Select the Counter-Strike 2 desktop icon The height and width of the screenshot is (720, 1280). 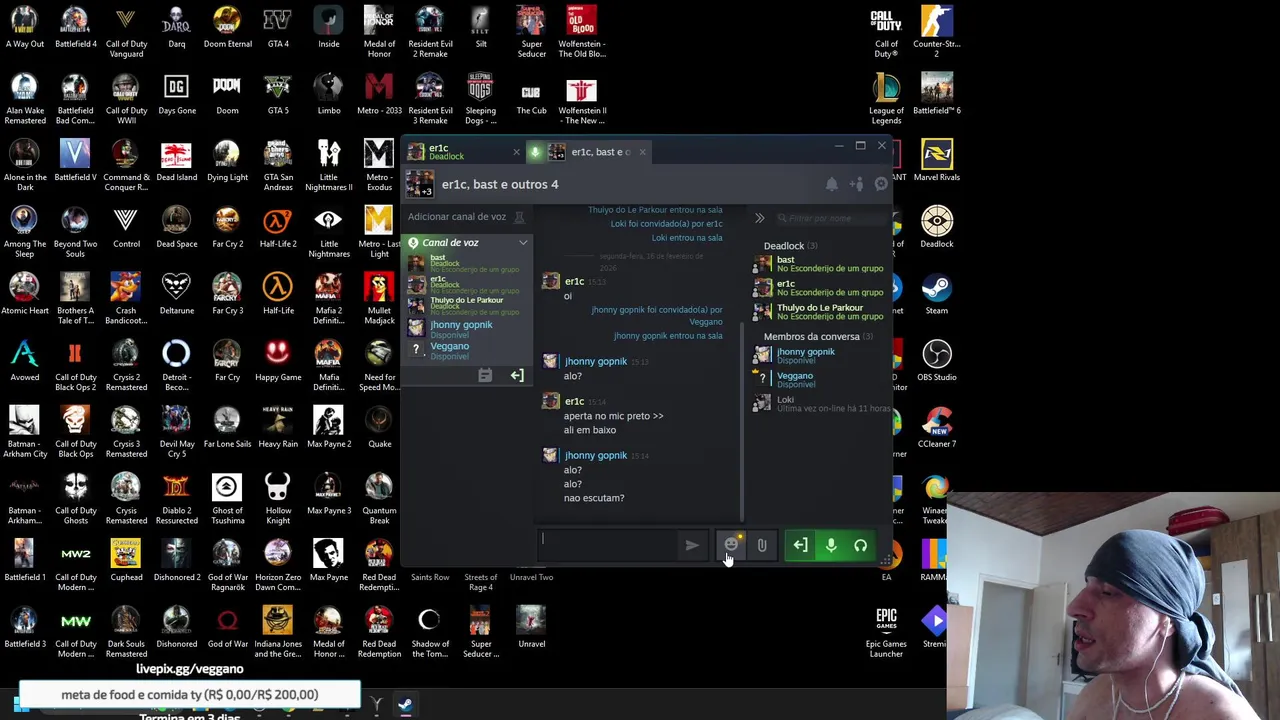(x=936, y=32)
